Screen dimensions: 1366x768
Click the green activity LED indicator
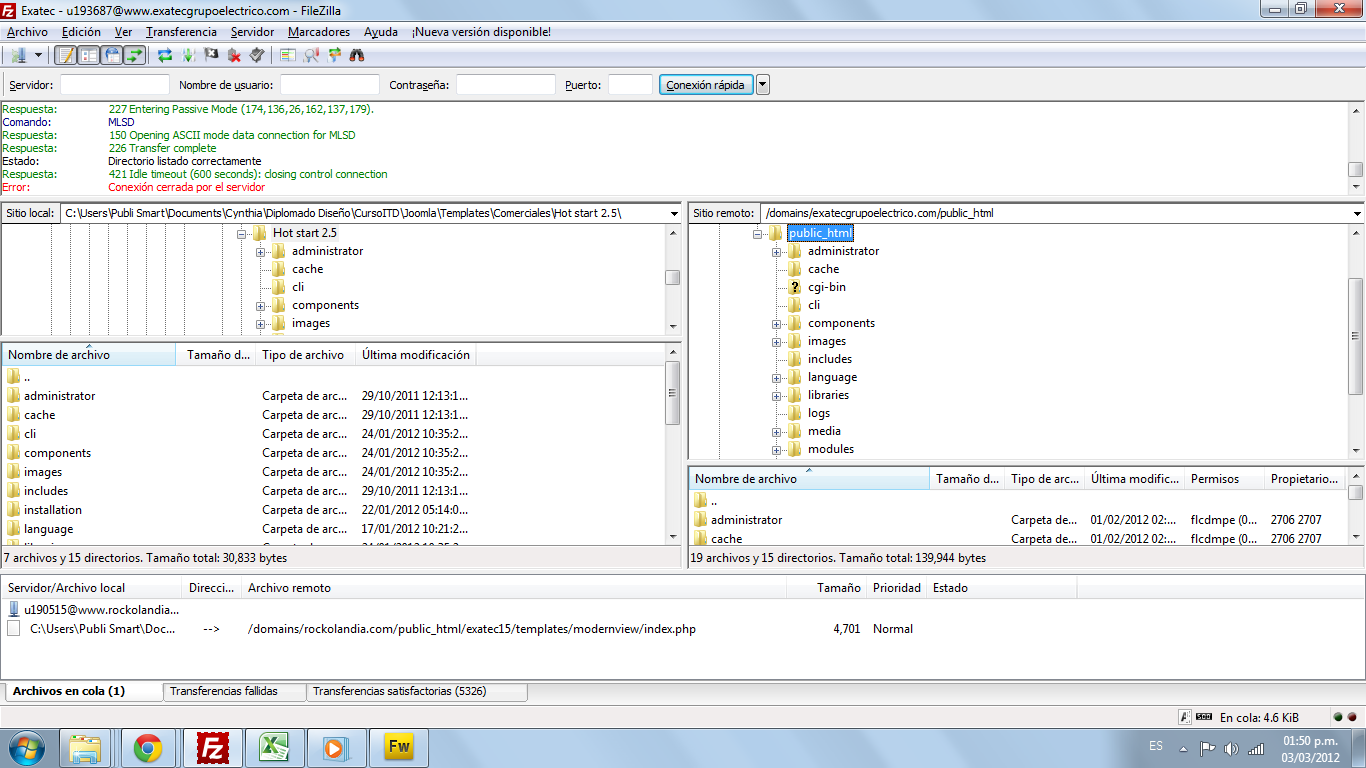(1338, 717)
